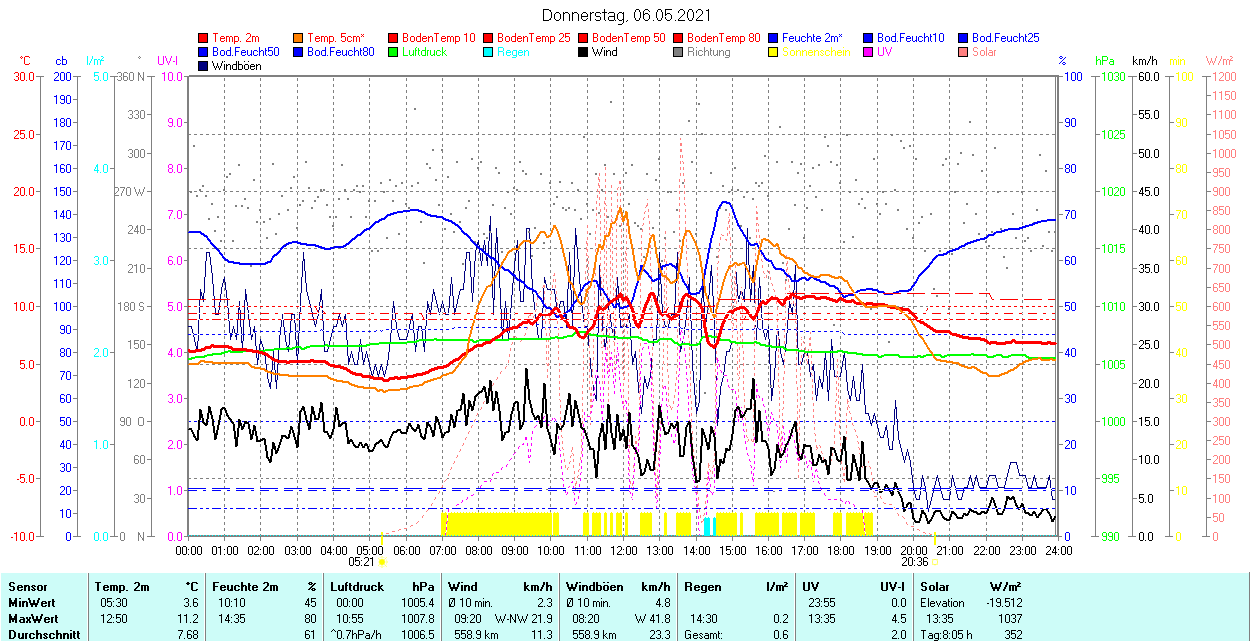Click the cyan Regen legend swatch
The height and width of the screenshot is (641, 1250).
[x=489, y=52]
